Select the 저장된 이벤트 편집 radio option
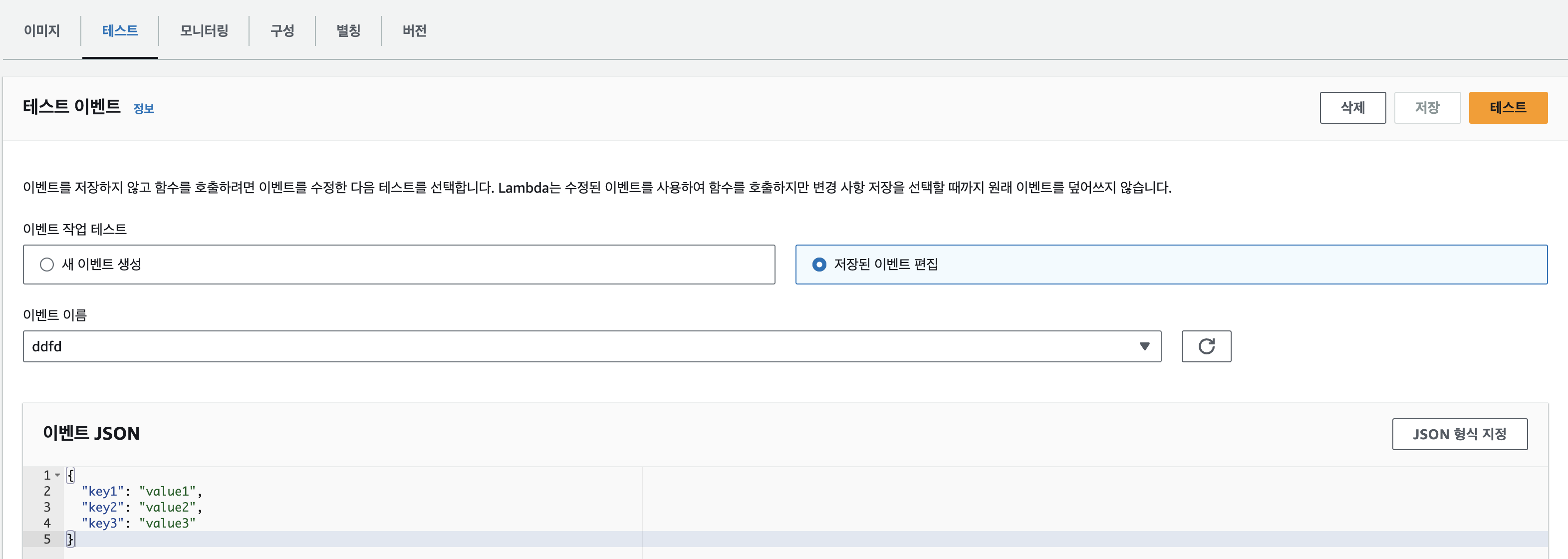Viewport: 1568px width, 559px height. [x=819, y=264]
